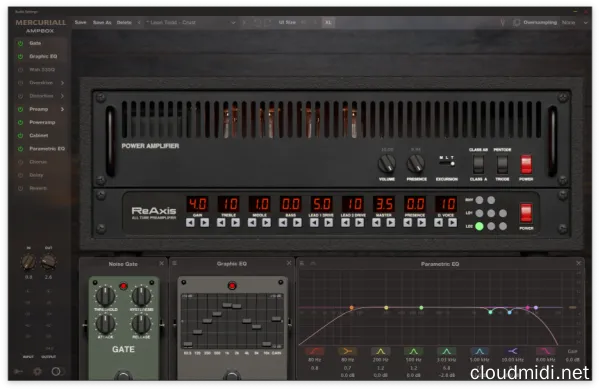Toggle the Gate power icon in the sidebar
The height and width of the screenshot is (390, 600).
21,43
